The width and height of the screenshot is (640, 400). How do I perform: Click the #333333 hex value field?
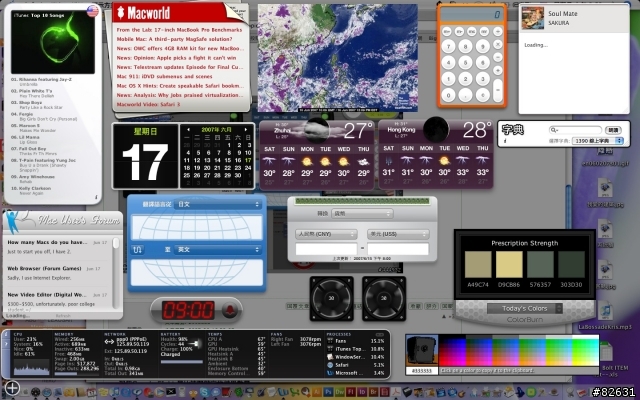tap(422, 371)
